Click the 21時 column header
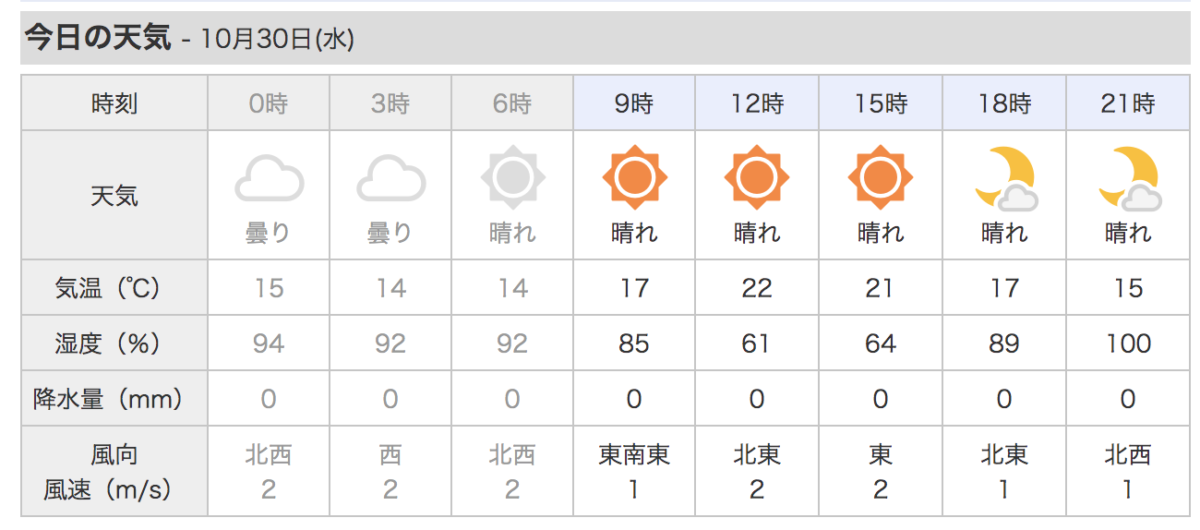 (1128, 103)
